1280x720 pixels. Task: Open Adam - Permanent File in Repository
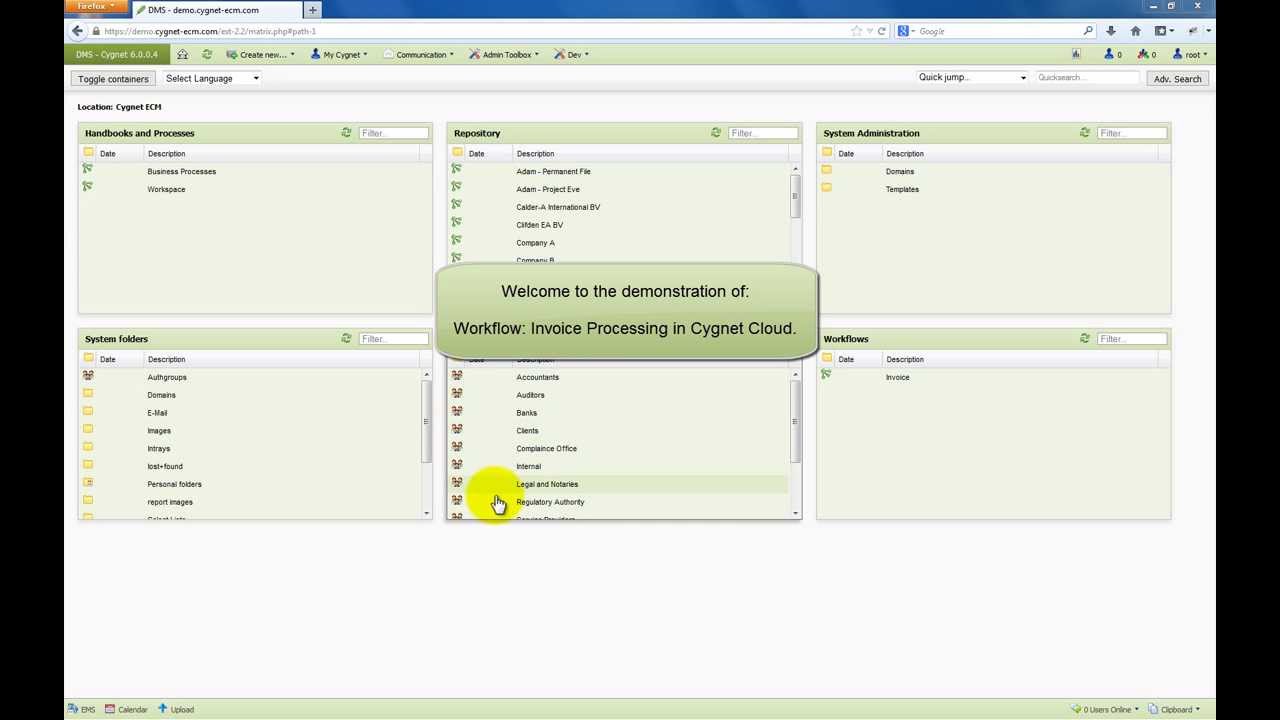point(553,171)
